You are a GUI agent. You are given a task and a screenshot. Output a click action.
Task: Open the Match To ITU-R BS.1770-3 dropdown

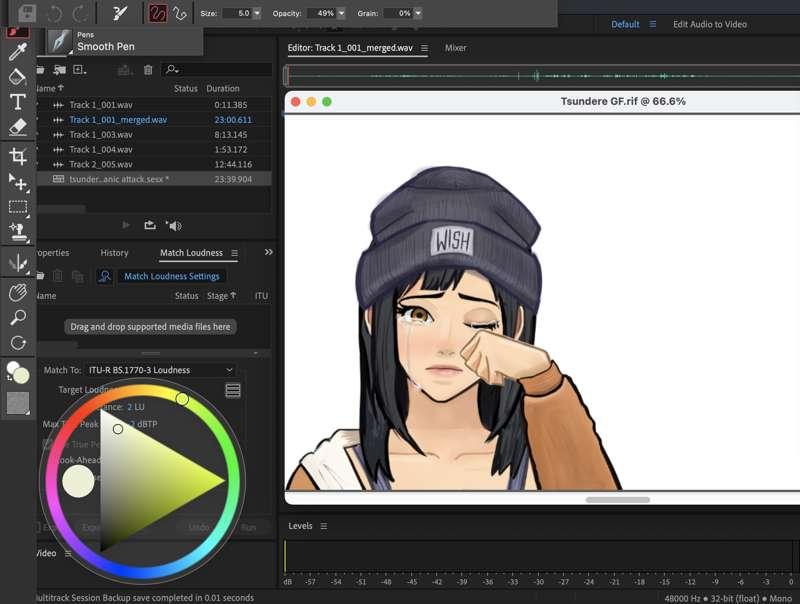pyautogui.click(x=160, y=370)
